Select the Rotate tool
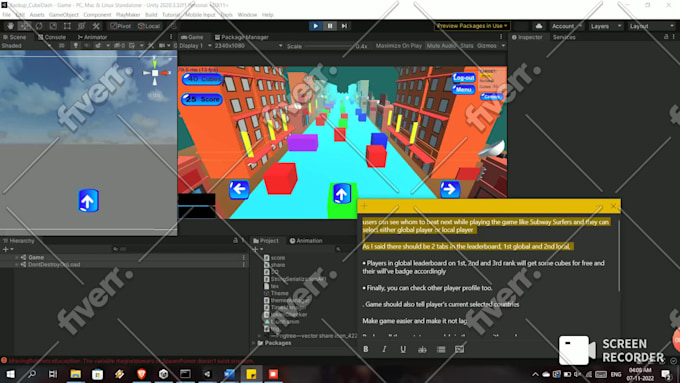680x383 pixels. (39, 26)
